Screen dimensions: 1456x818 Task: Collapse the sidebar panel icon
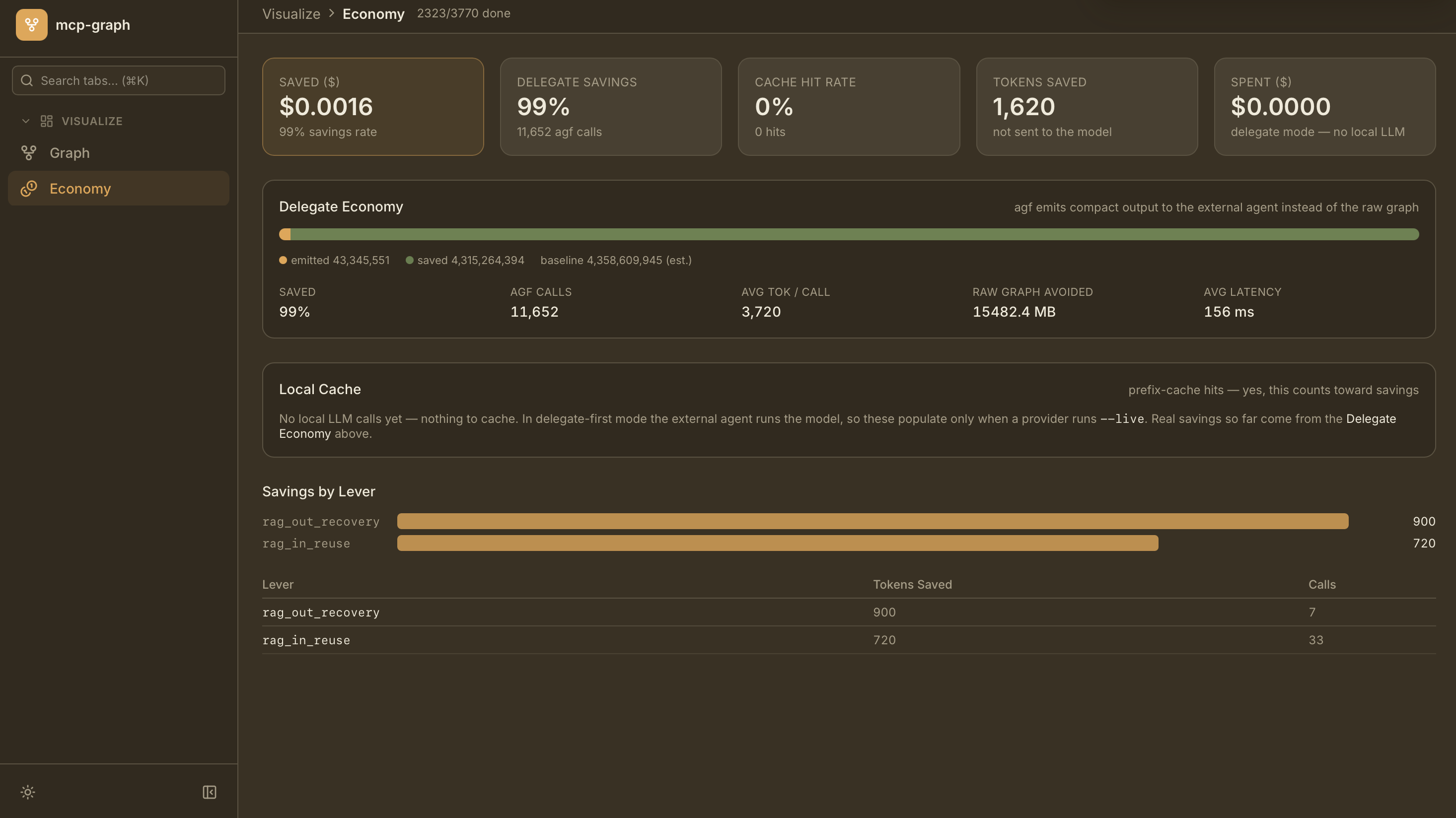point(209,792)
